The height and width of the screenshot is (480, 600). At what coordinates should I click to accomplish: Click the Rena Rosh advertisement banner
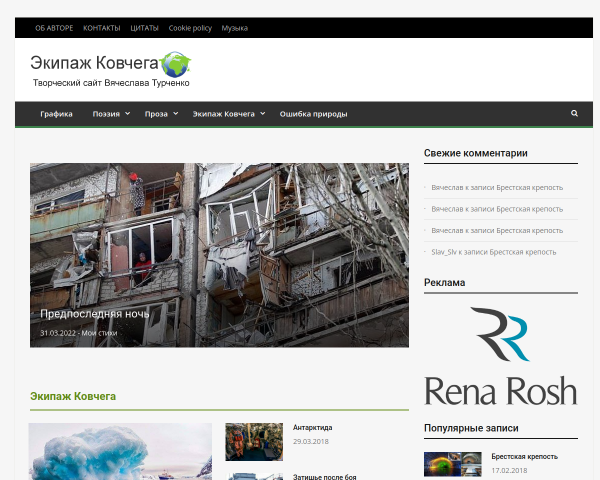tap(501, 356)
